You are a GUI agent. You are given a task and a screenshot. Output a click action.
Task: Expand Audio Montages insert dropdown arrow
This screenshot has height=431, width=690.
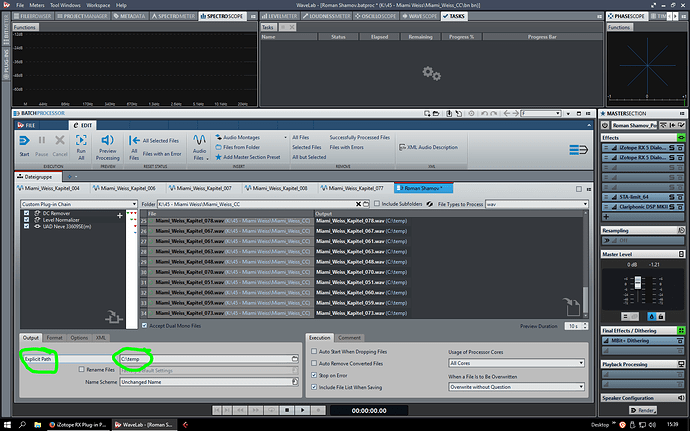(286, 137)
